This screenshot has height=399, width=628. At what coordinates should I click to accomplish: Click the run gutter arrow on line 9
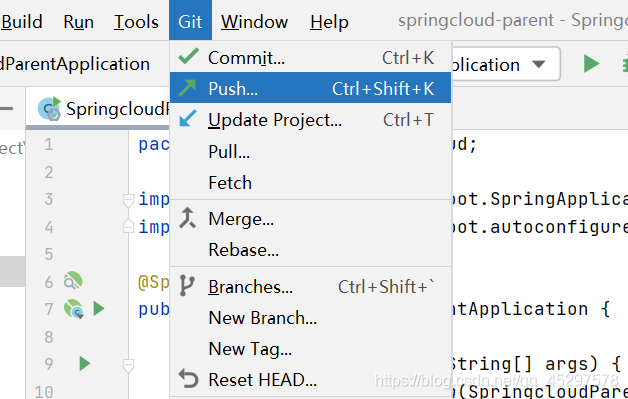[x=85, y=363]
